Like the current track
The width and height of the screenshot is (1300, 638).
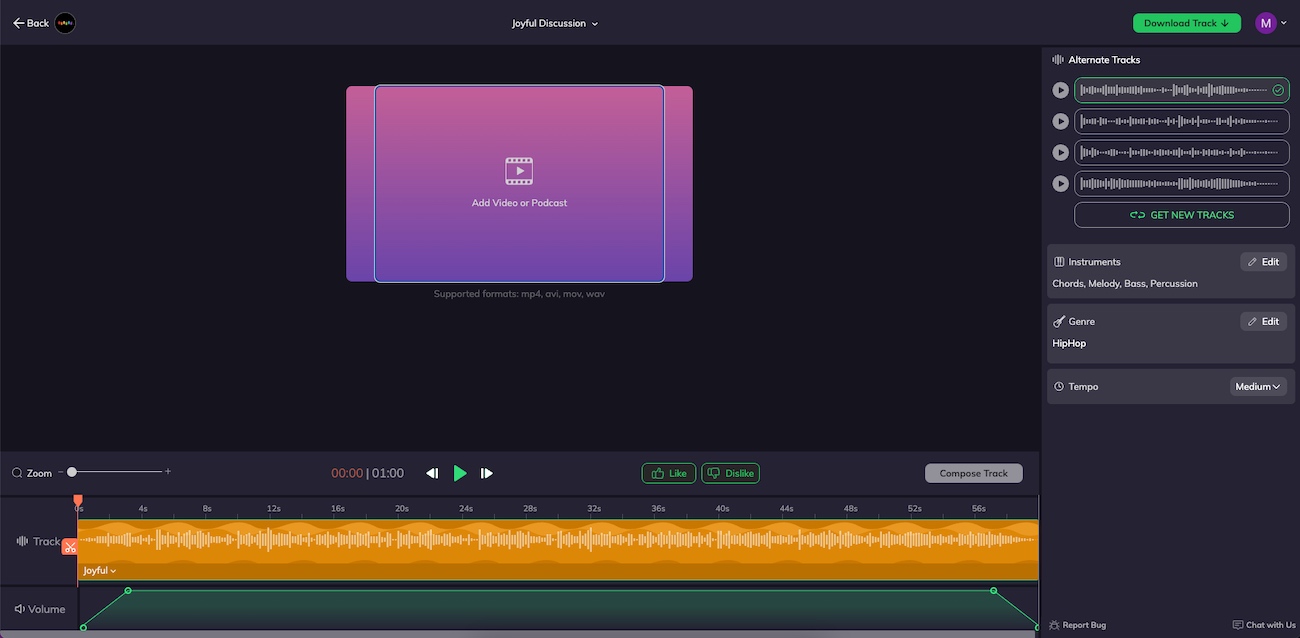tap(668, 473)
